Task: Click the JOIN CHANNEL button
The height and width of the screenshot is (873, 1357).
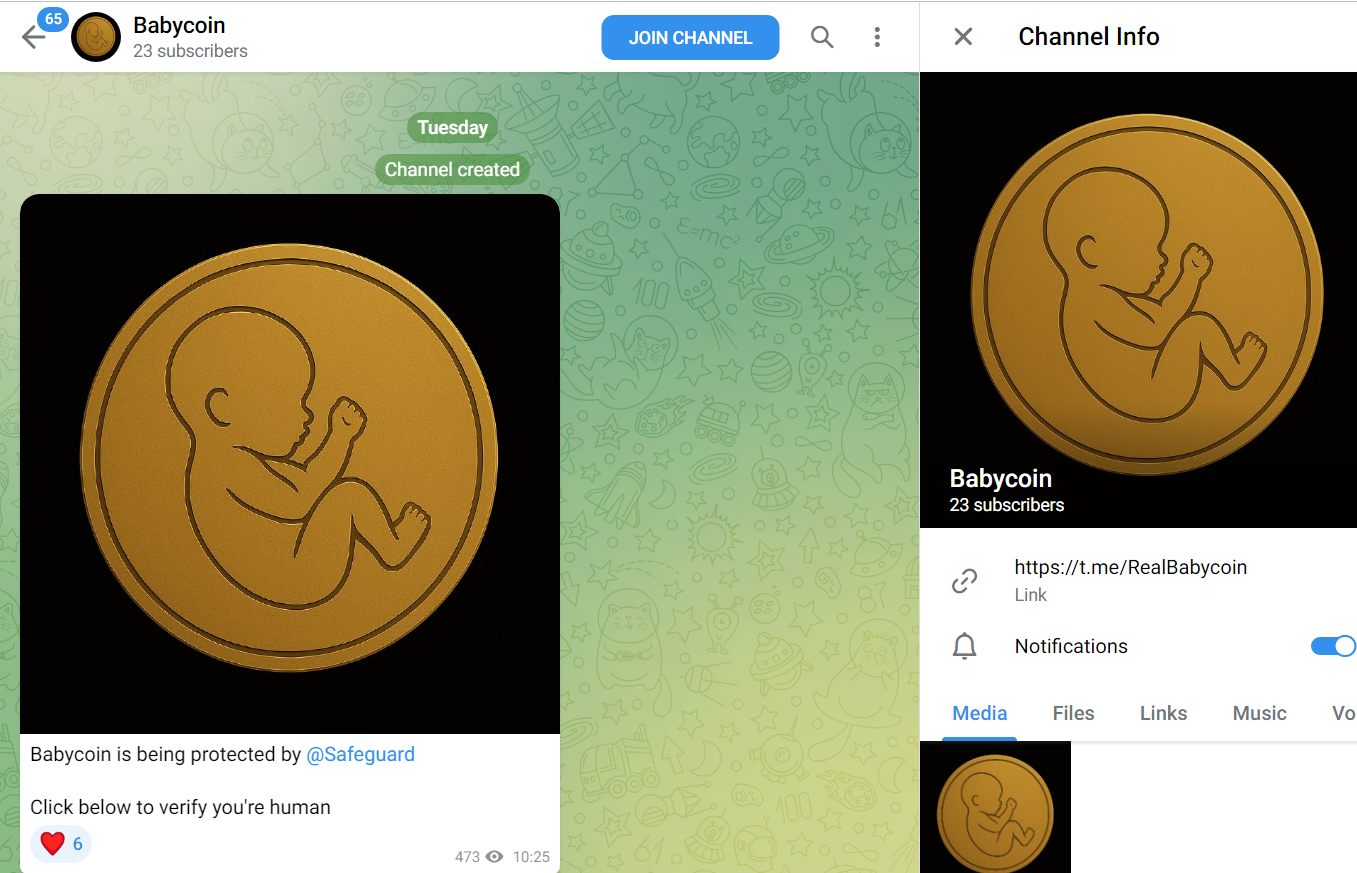Action: (x=690, y=38)
